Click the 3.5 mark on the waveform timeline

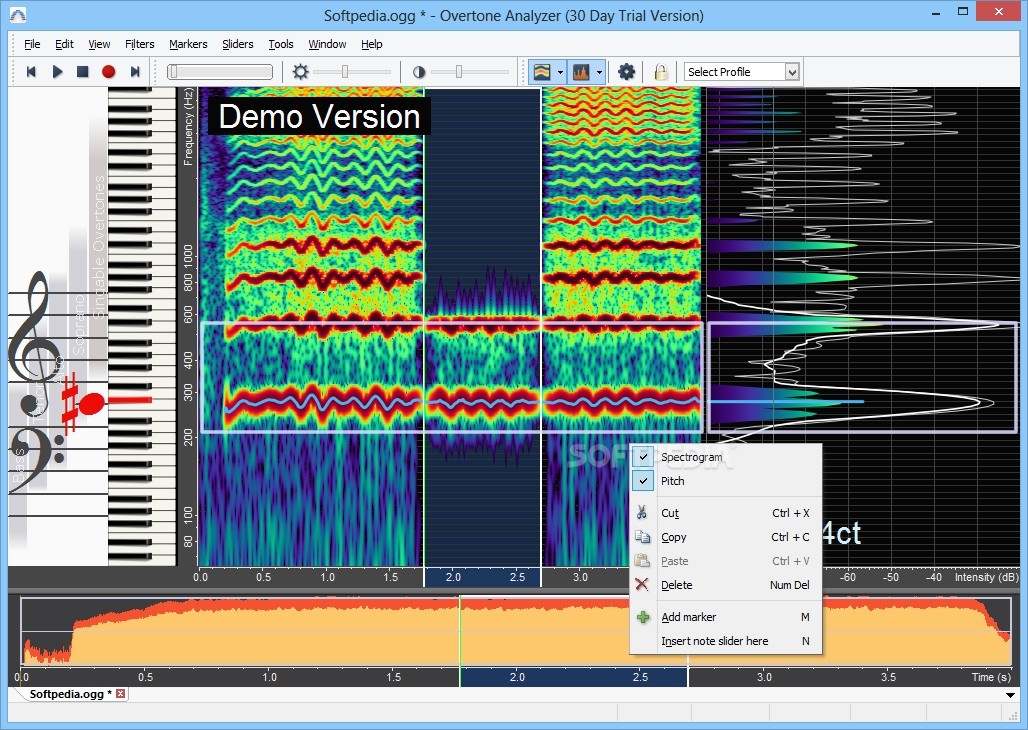(888, 677)
